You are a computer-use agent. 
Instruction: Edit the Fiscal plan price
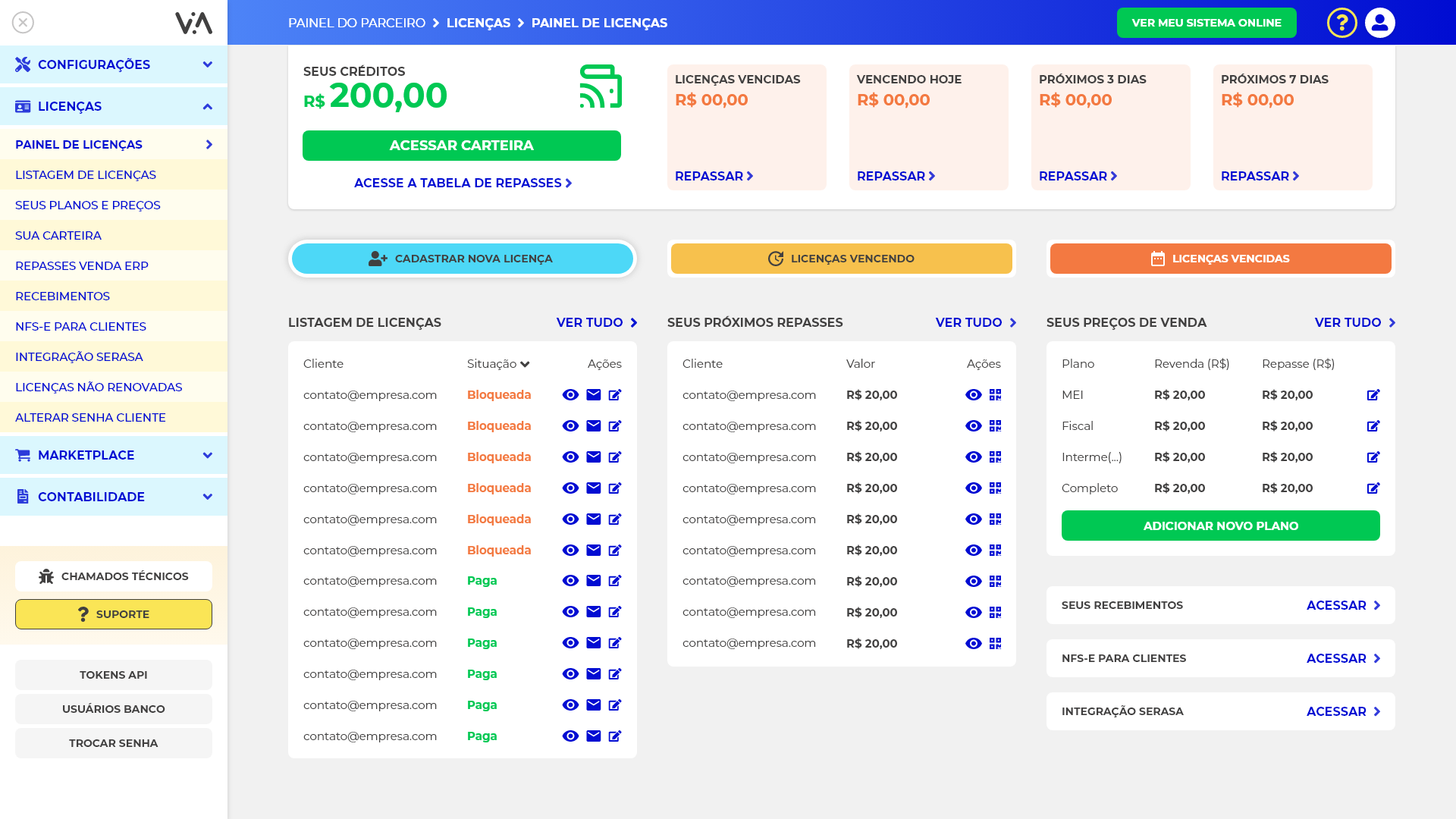(1373, 426)
